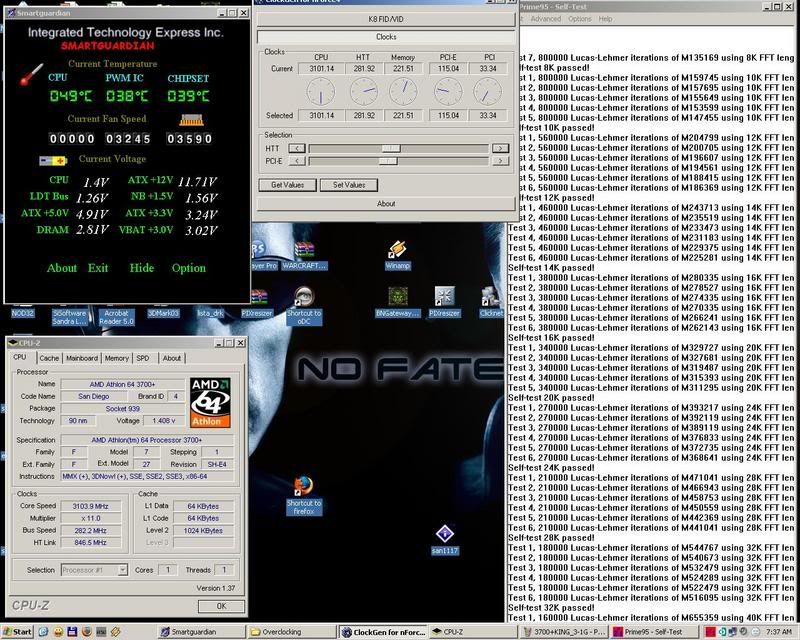Click the PCI-E slider left arrow
Viewport: 800px width, 640px height.
pos(297,161)
